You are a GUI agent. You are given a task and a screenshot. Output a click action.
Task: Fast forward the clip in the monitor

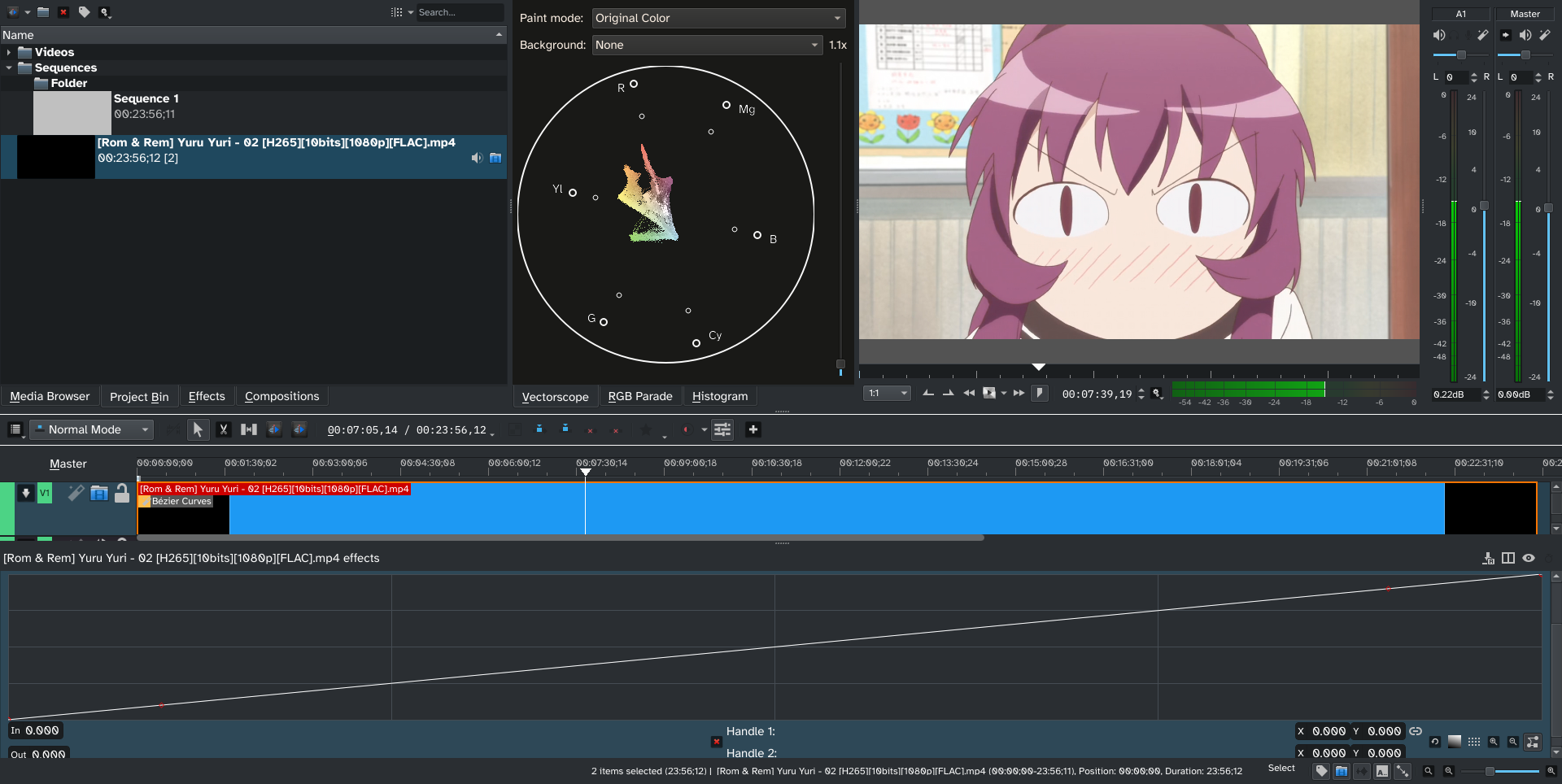tap(1019, 393)
